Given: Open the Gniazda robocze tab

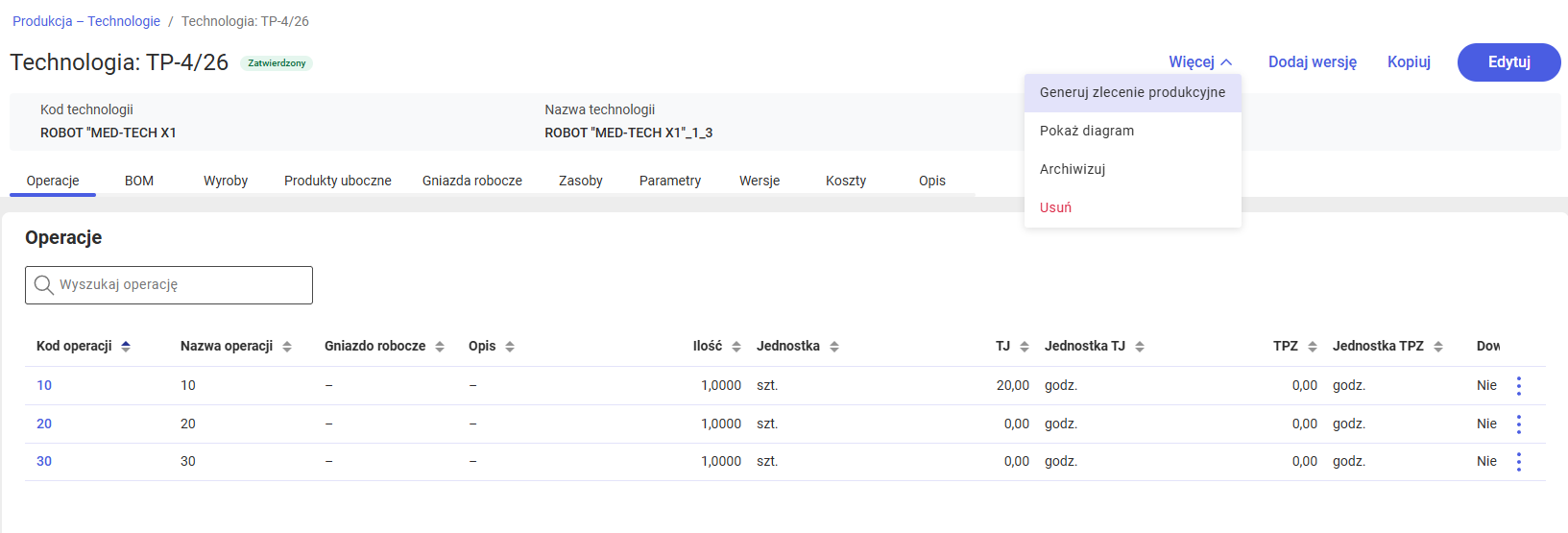Looking at the screenshot, I should [x=472, y=181].
